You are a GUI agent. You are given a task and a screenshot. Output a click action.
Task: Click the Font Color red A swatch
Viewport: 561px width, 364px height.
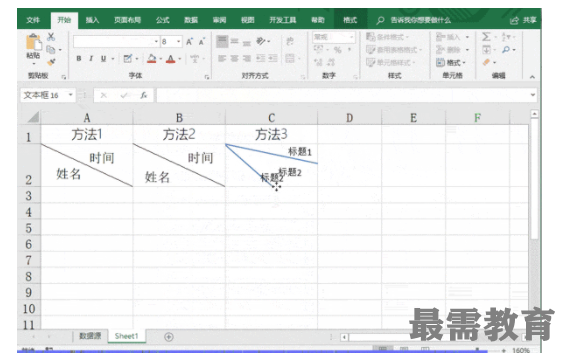(x=171, y=58)
